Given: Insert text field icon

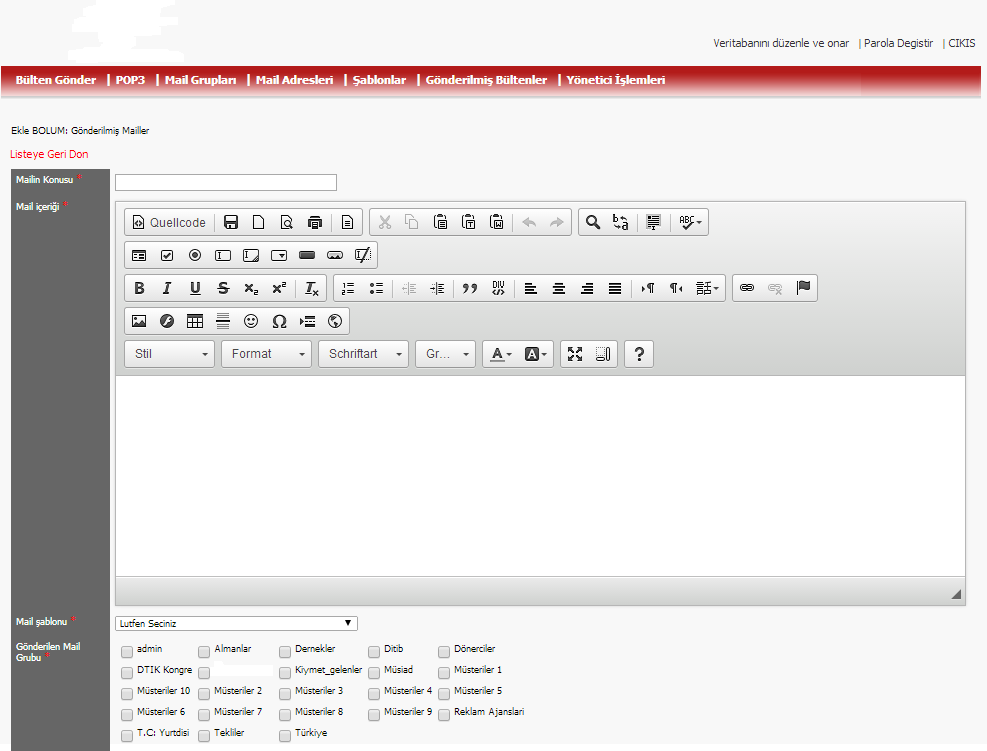Looking at the screenshot, I should [x=223, y=255].
